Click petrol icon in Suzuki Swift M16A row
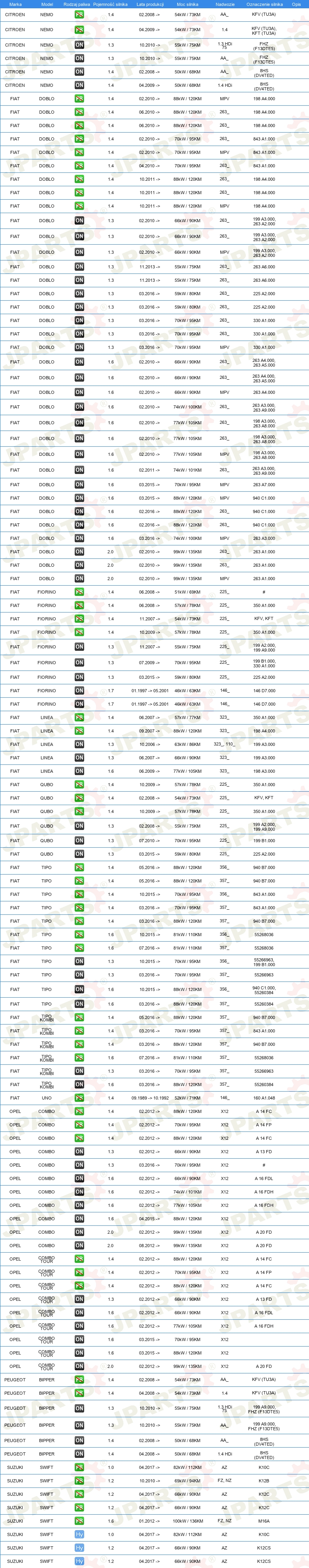Screen dimensions: 309x1568 click(79, 1521)
